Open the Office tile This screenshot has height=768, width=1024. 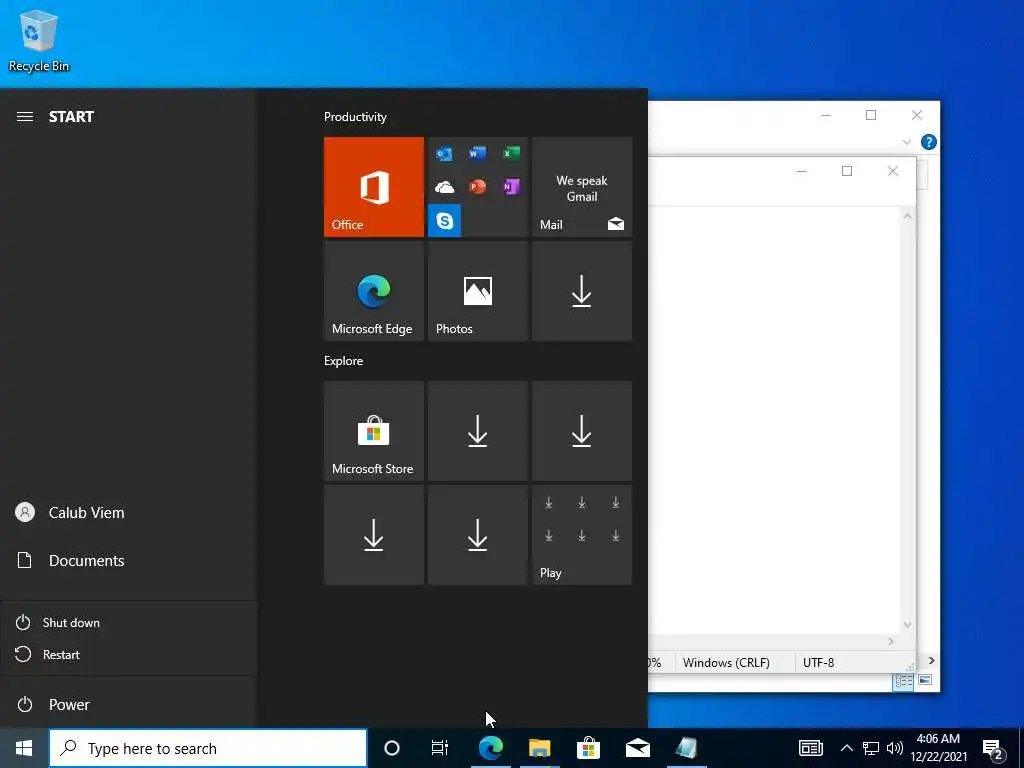[374, 187]
